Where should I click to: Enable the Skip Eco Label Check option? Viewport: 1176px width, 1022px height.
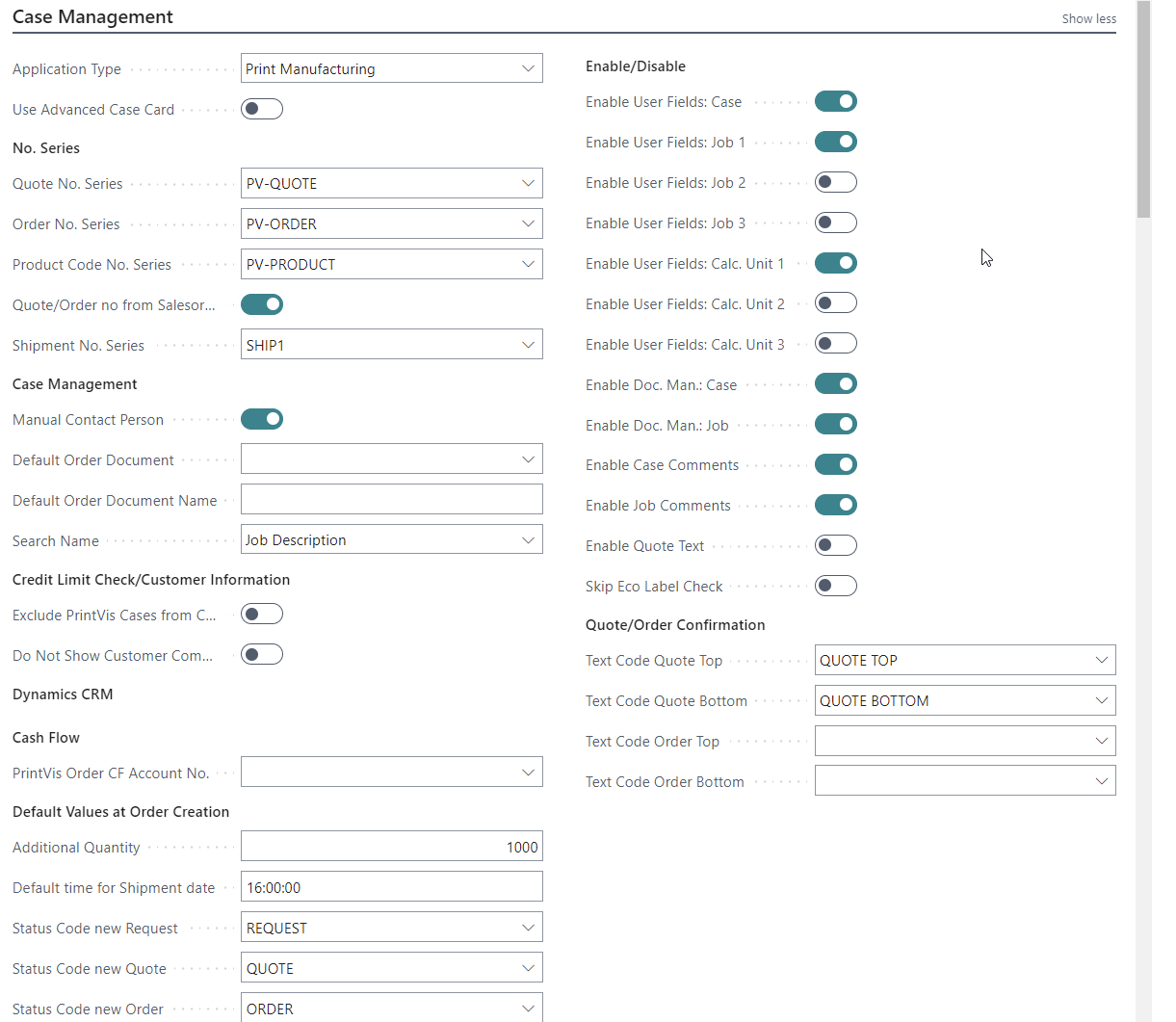pyautogui.click(x=835, y=586)
